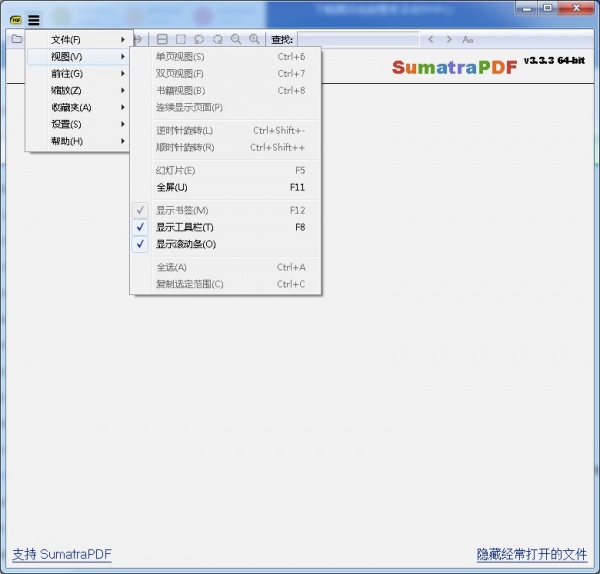The height and width of the screenshot is (574, 600).
Task: Select 全屏(U) from the view menu
Action: 172,187
